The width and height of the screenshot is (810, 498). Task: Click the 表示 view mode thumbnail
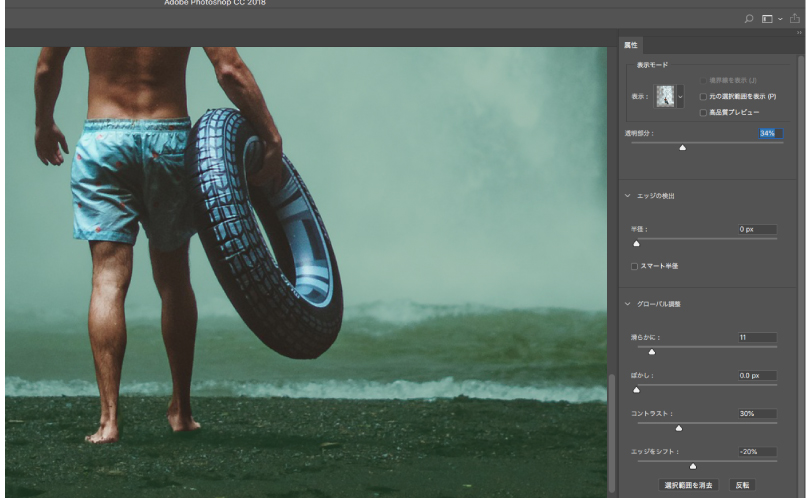(665, 97)
